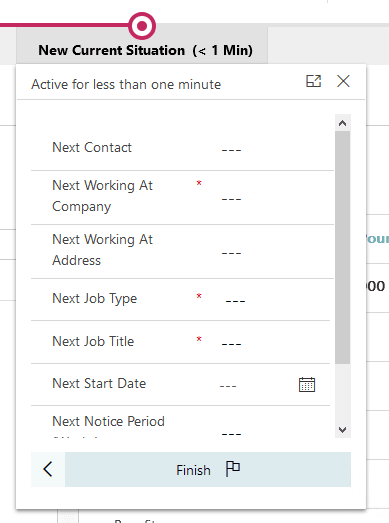This screenshot has width=389, height=523.
Task: Click the scroll down arrow in flyout
Action: (x=342, y=430)
